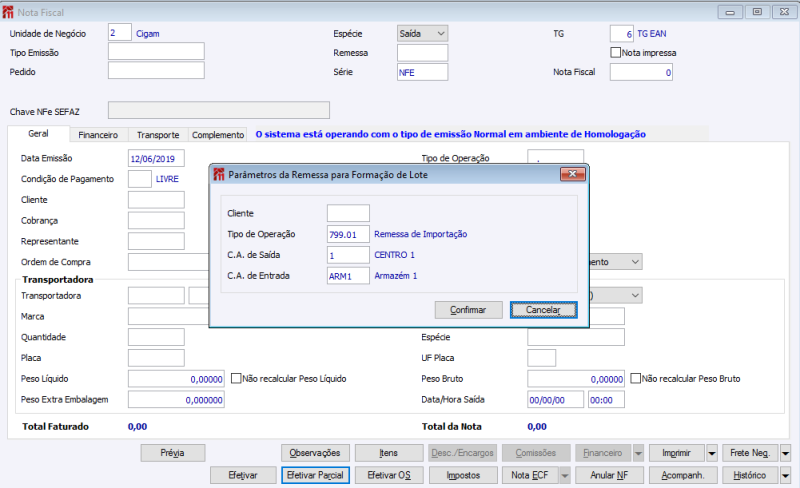Enable Não recalcular Peso Líquido
The image size is (800, 488).
236,378
